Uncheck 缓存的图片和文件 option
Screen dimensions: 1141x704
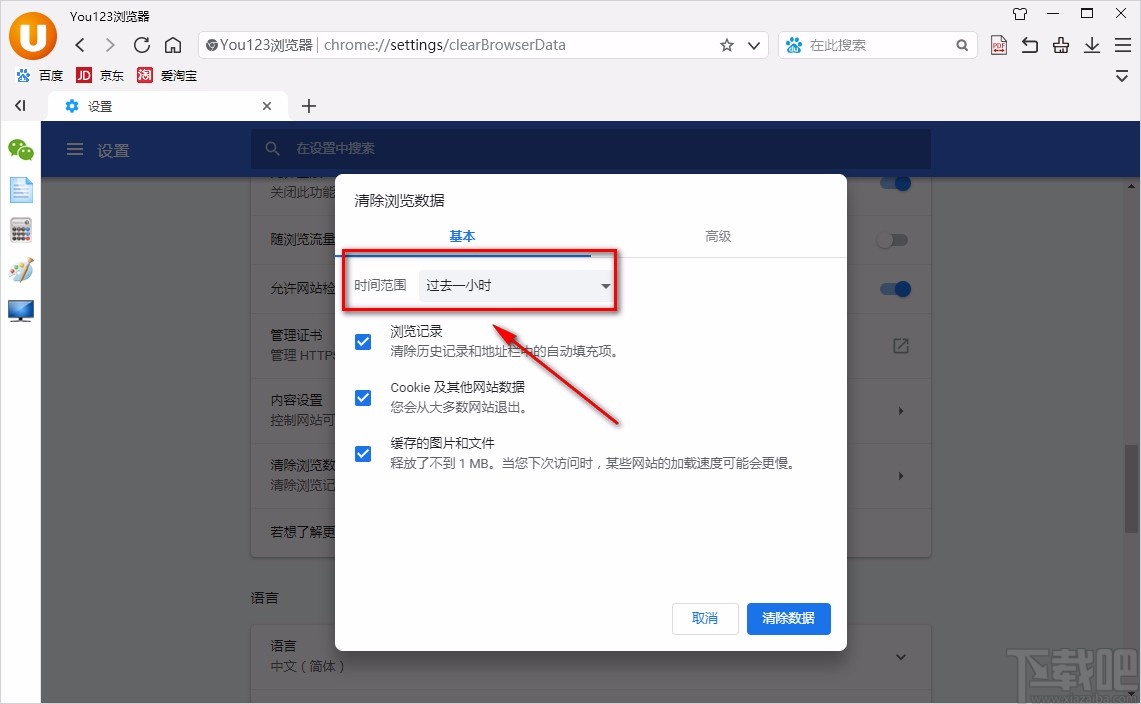pyautogui.click(x=362, y=453)
